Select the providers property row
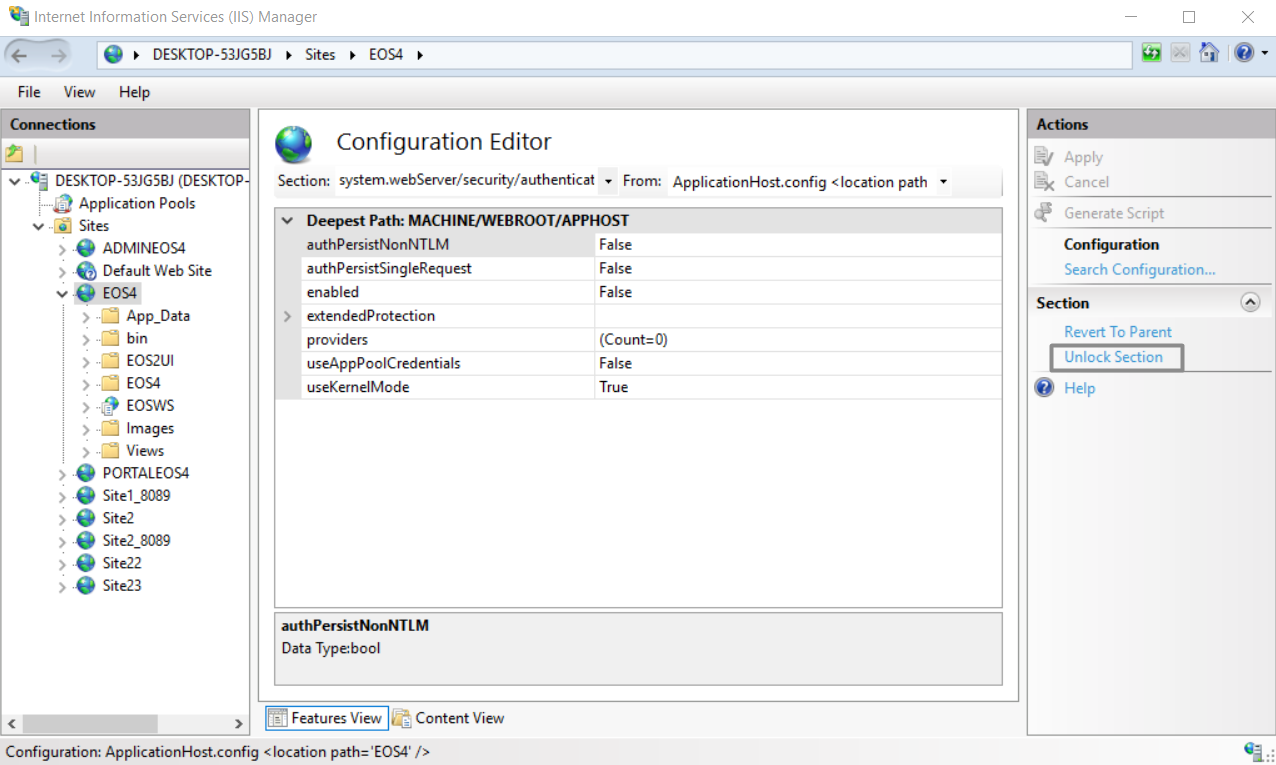 651,340
